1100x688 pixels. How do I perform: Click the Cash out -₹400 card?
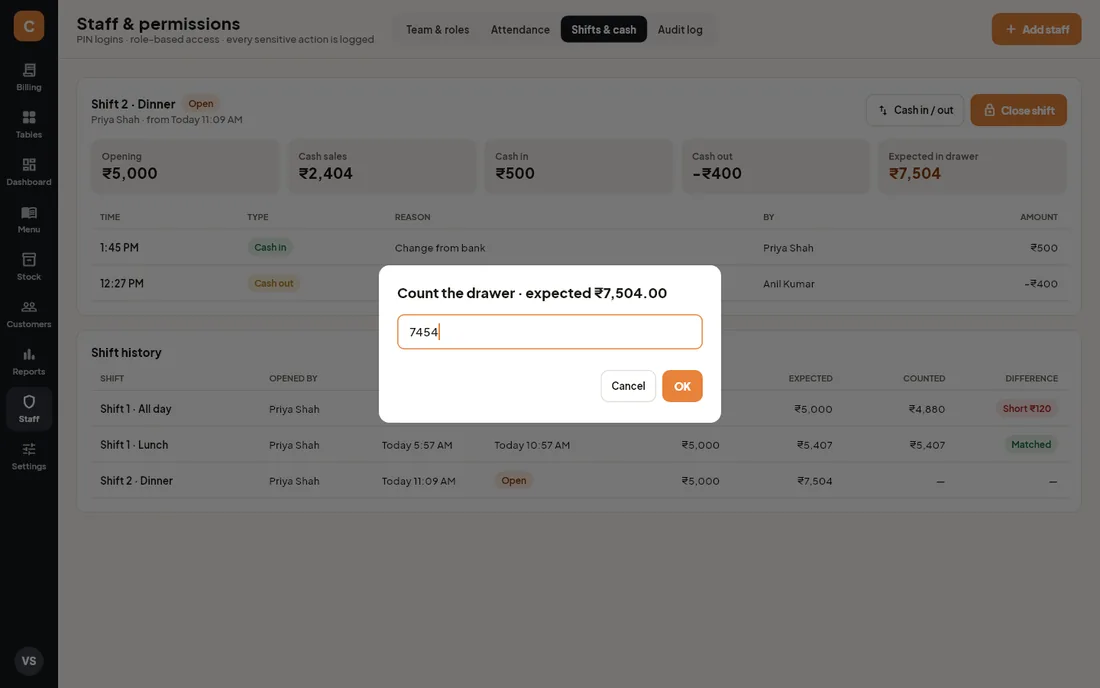coord(775,166)
